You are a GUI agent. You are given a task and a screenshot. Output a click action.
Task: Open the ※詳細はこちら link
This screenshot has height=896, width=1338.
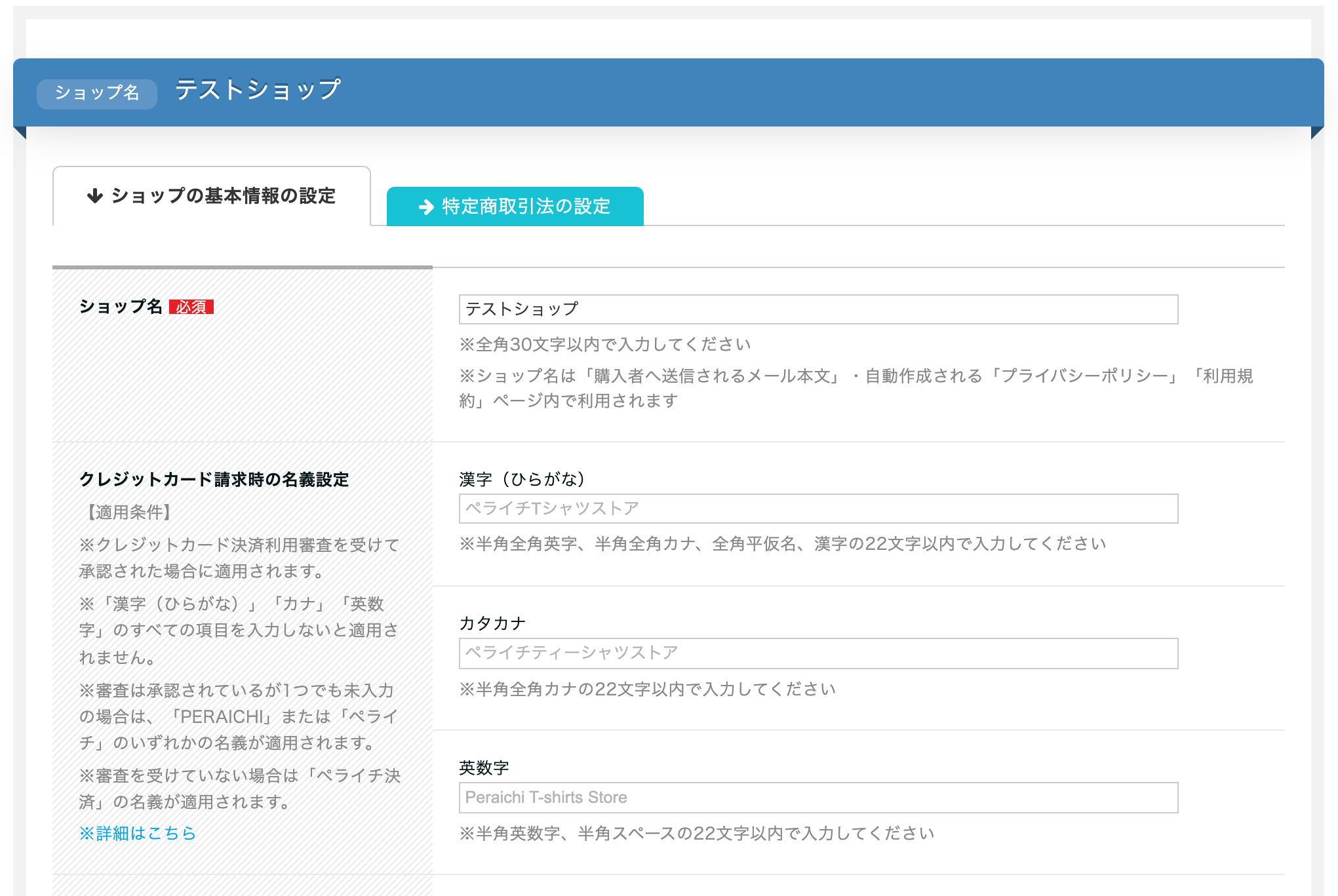[138, 833]
